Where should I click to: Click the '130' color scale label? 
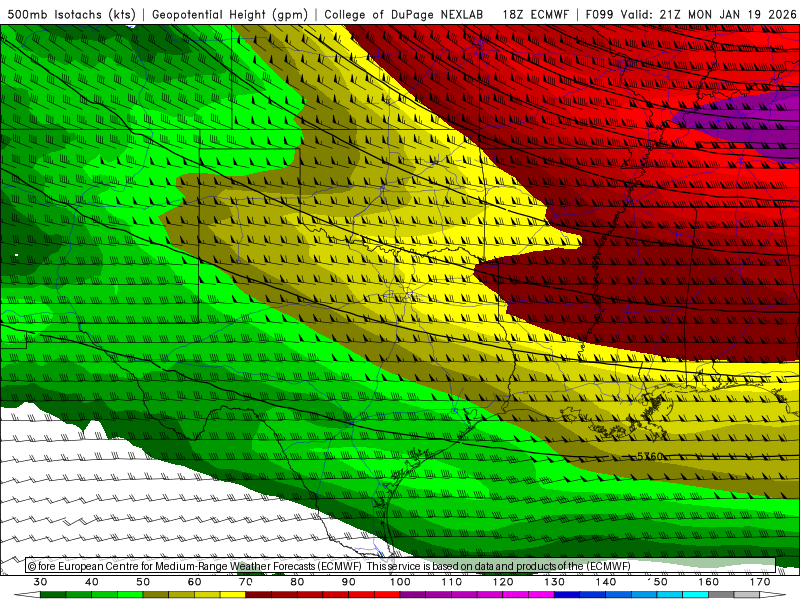click(x=554, y=582)
